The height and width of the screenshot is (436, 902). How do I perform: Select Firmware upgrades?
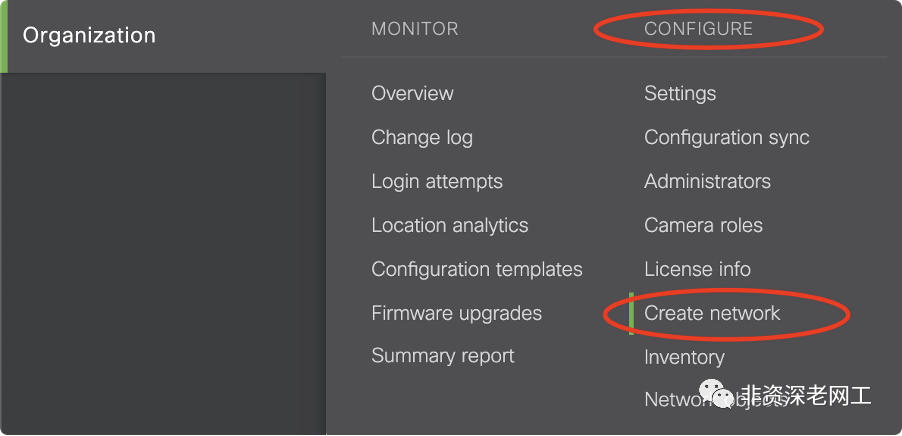click(457, 313)
